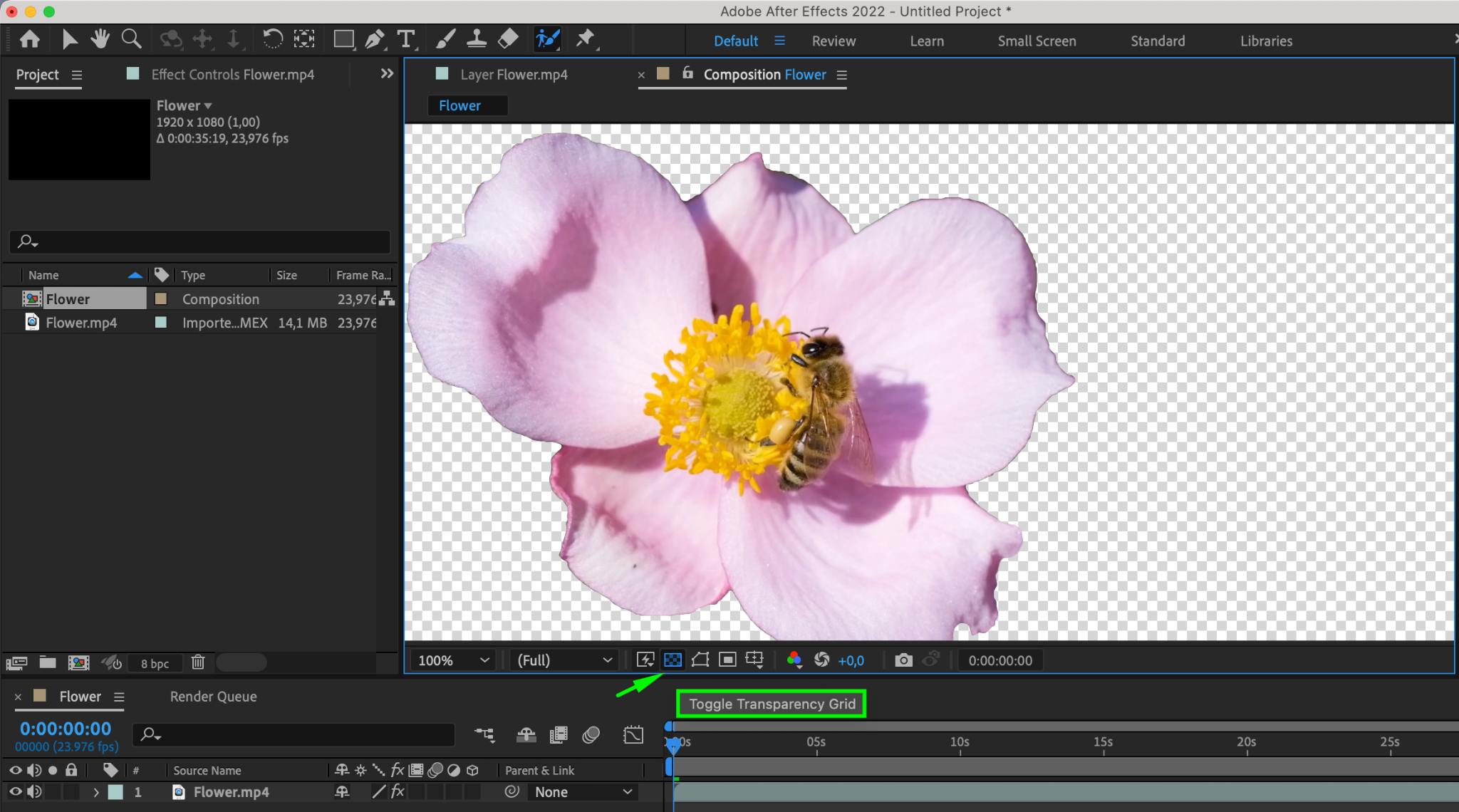Select the Eraser tool
This screenshot has height=812, width=1459.
pyautogui.click(x=508, y=38)
